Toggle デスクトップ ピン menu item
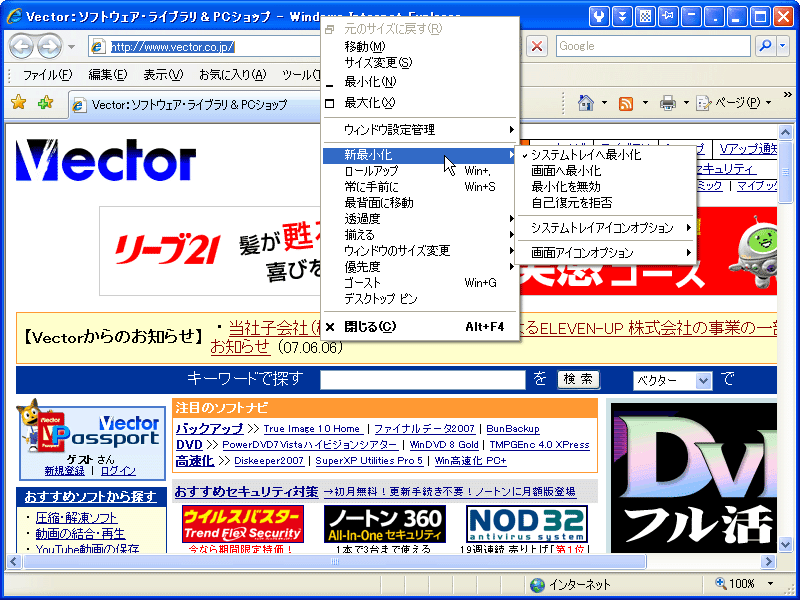 [x=420, y=298]
